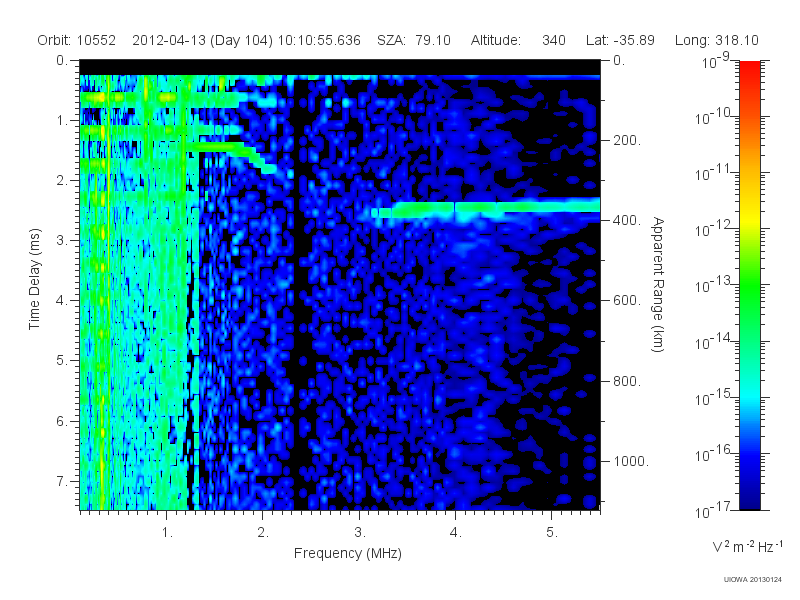
Task: Click the 1000. apparent range tick label
Action: 631,461
